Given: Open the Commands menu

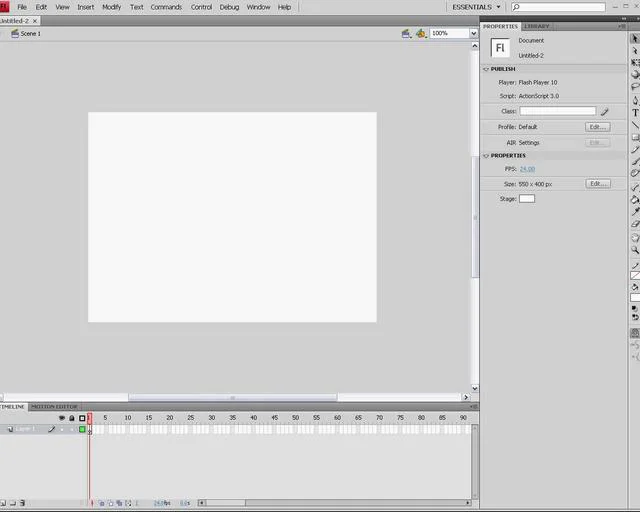Looking at the screenshot, I should [x=166, y=7].
